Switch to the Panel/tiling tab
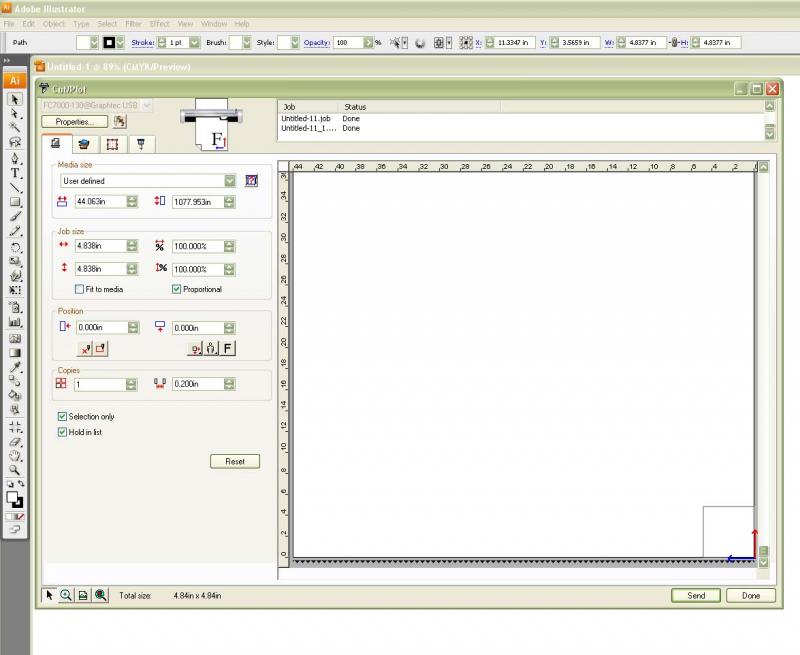The width and height of the screenshot is (800, 655). tap(112, 144)
